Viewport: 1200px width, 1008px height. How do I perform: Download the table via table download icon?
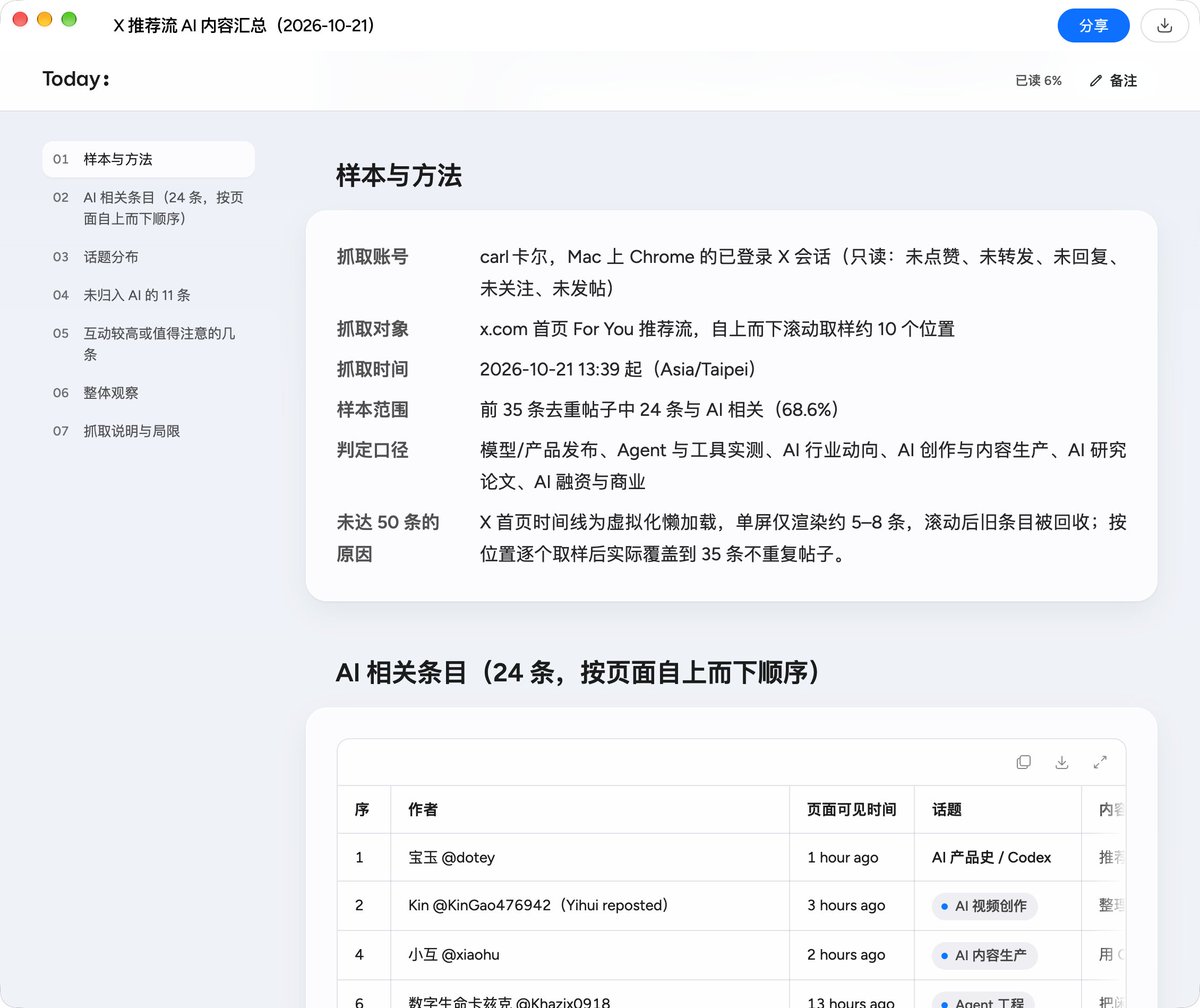pyautogui.click(x=1062, y=762)
